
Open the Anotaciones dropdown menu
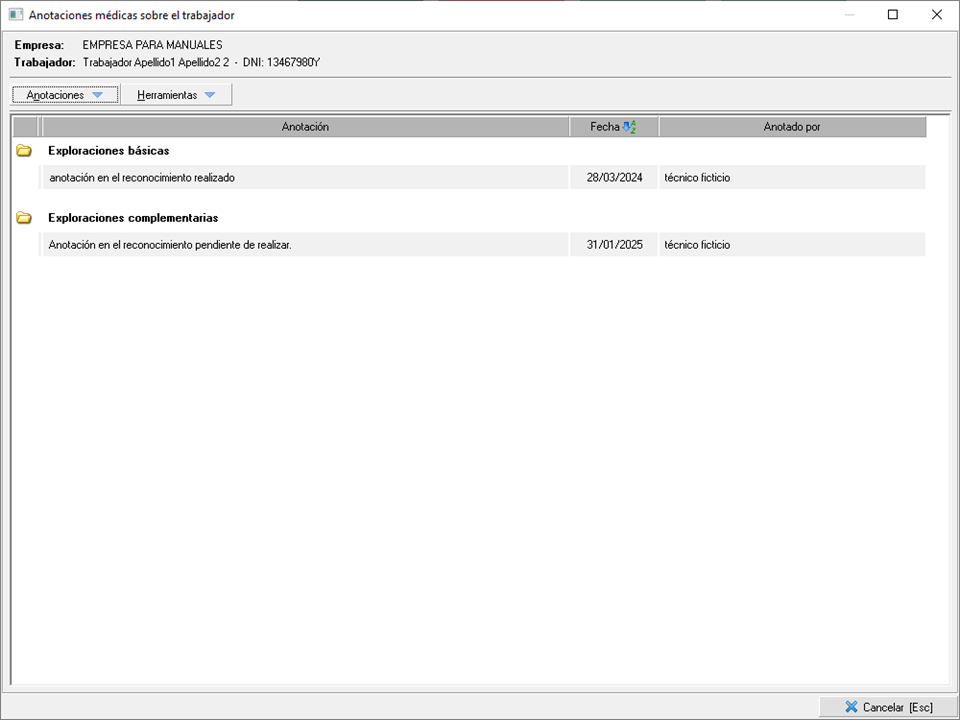(65, 95)
